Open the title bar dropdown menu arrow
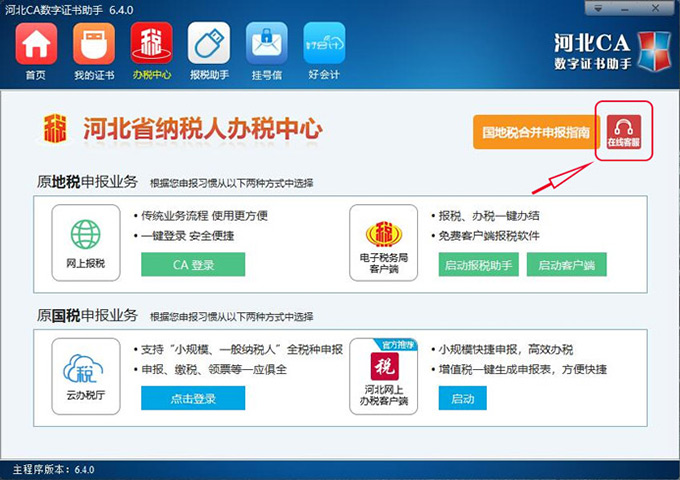This screenshot has height=480, width=680. (x=598, y=8)
